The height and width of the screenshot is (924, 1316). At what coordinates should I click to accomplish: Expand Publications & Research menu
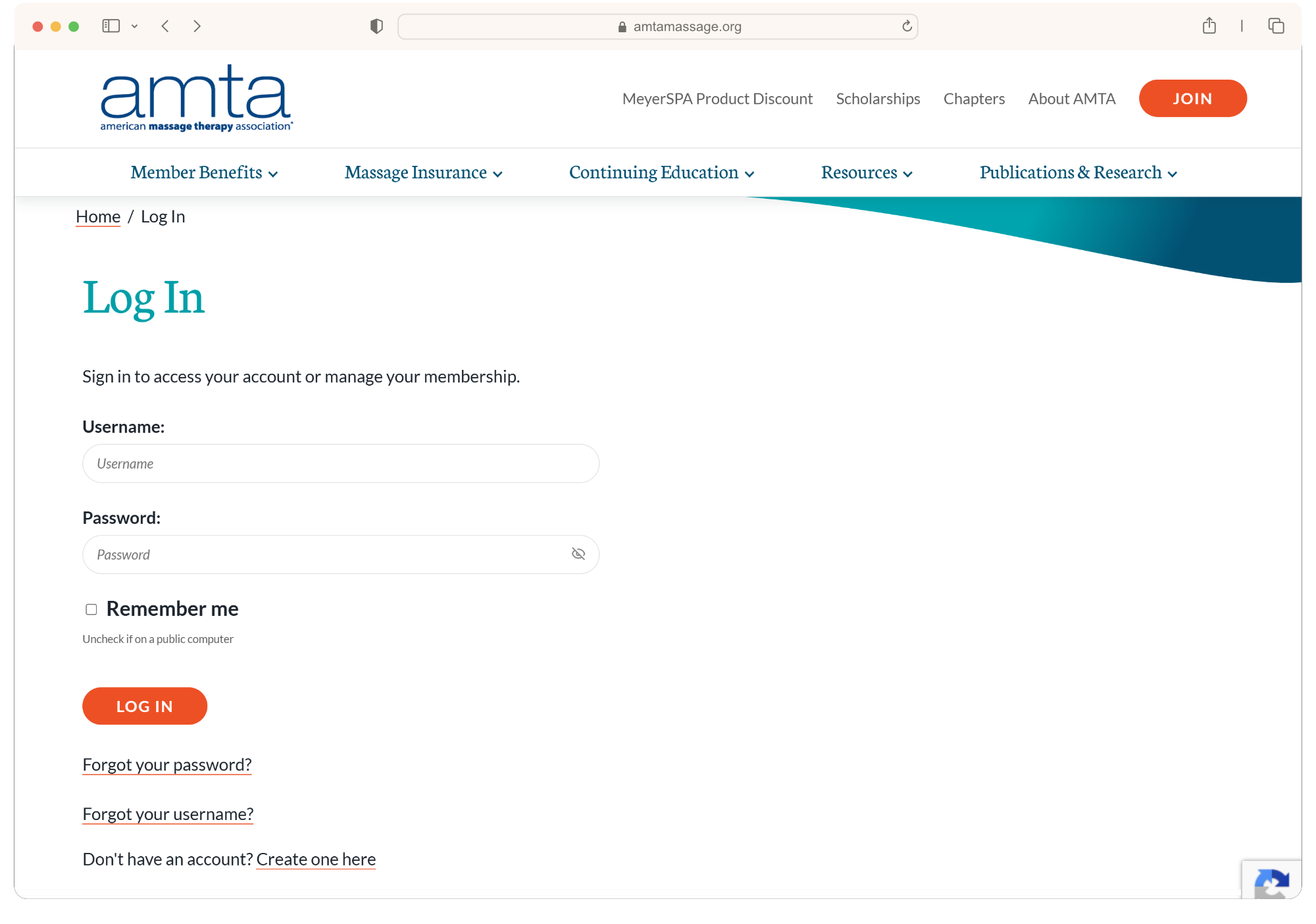(1078, 172)
